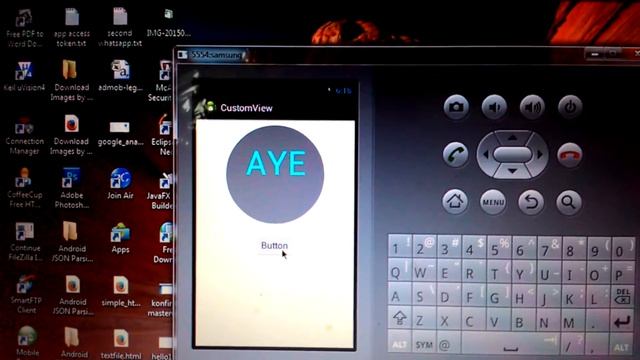Select the second whatsapp.txt file
The height and width of the screenshot is (360, 640).
[120, 27]
